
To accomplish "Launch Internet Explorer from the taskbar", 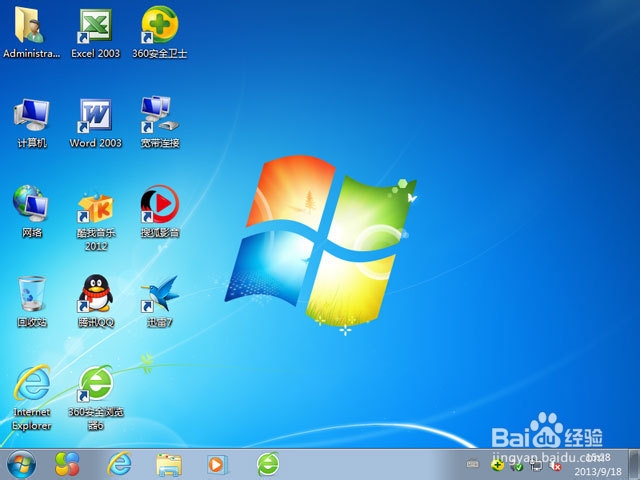I will click(119, 464).
